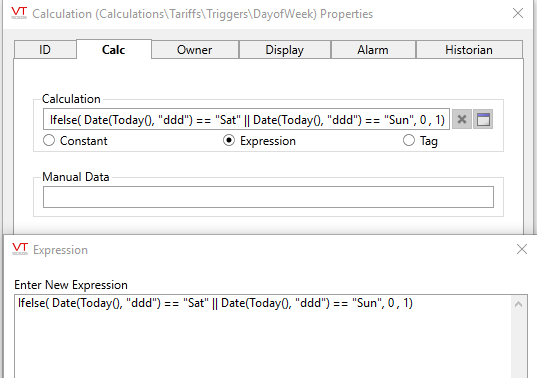
Task: Go to the Alarm tab
Action: click(373, 50)
